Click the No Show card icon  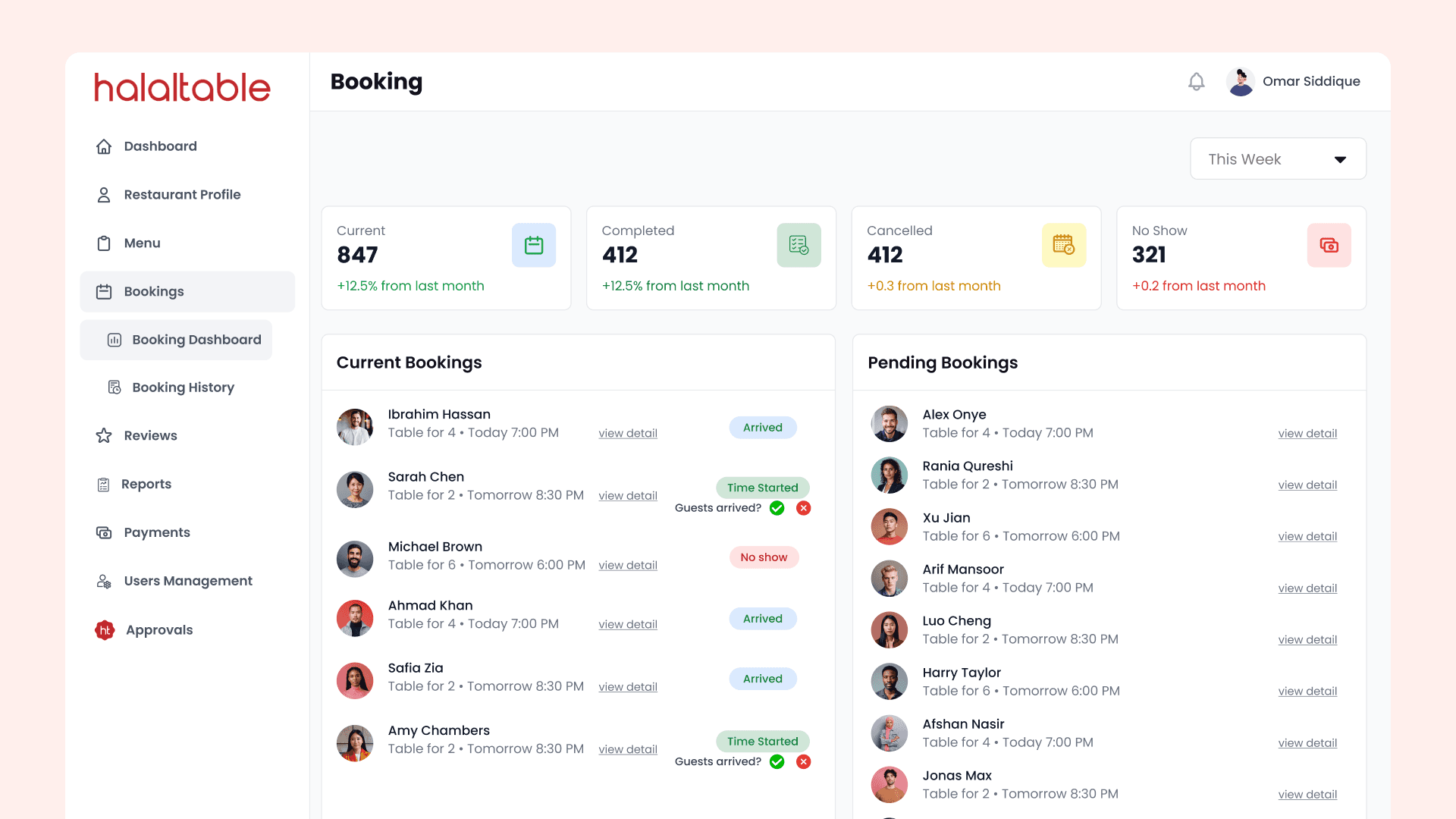click(x=1328, y=245)
